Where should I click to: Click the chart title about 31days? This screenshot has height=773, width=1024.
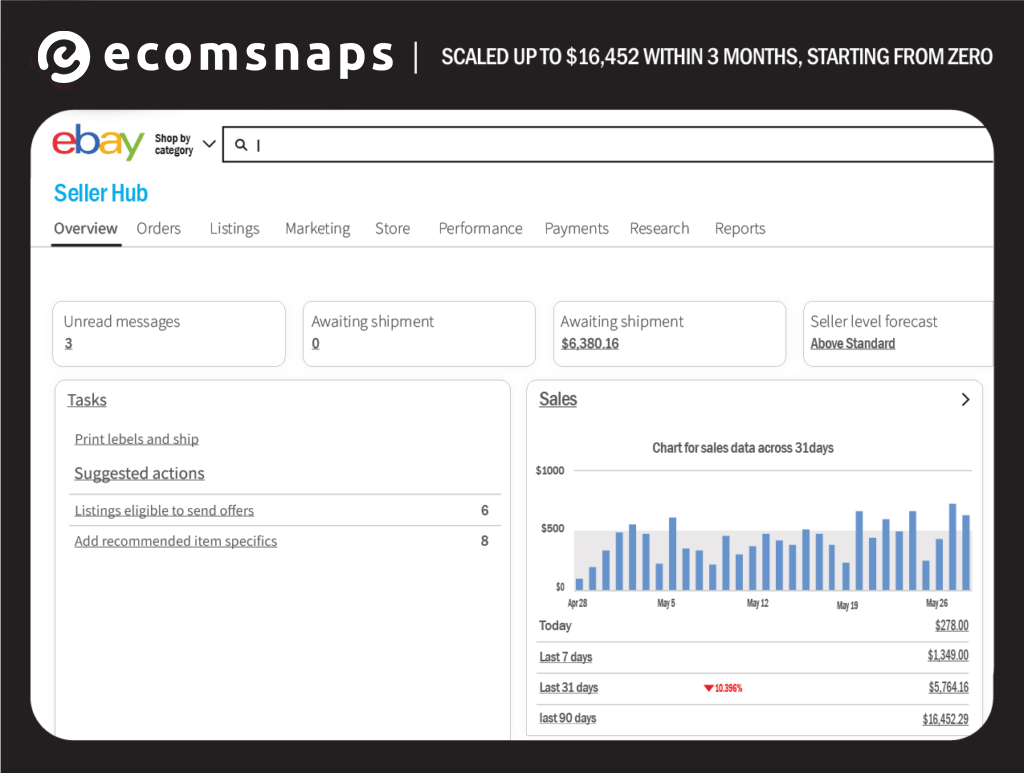[743, 448]
